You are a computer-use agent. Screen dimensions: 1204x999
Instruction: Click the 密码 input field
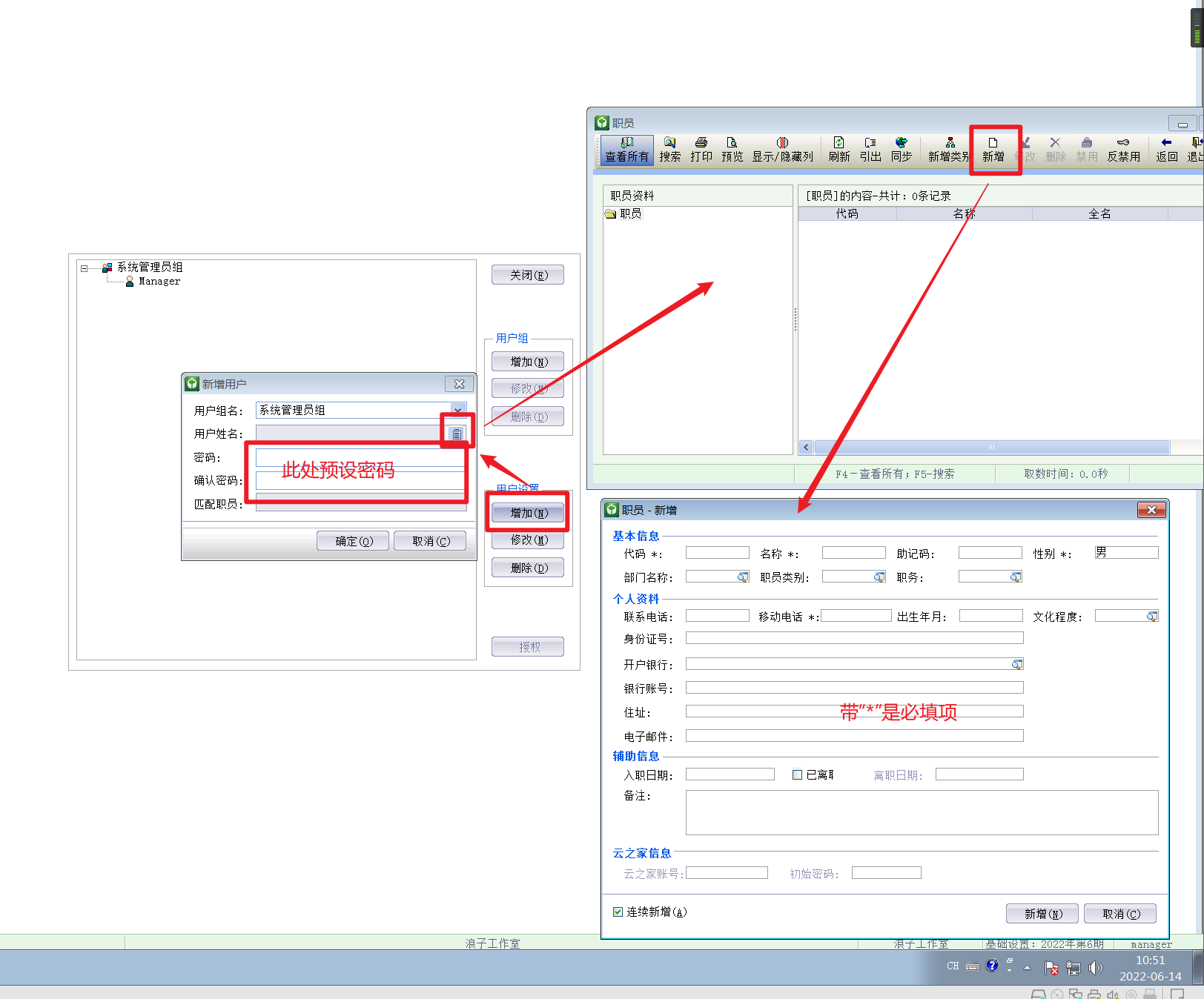click(x=360, y=457)
